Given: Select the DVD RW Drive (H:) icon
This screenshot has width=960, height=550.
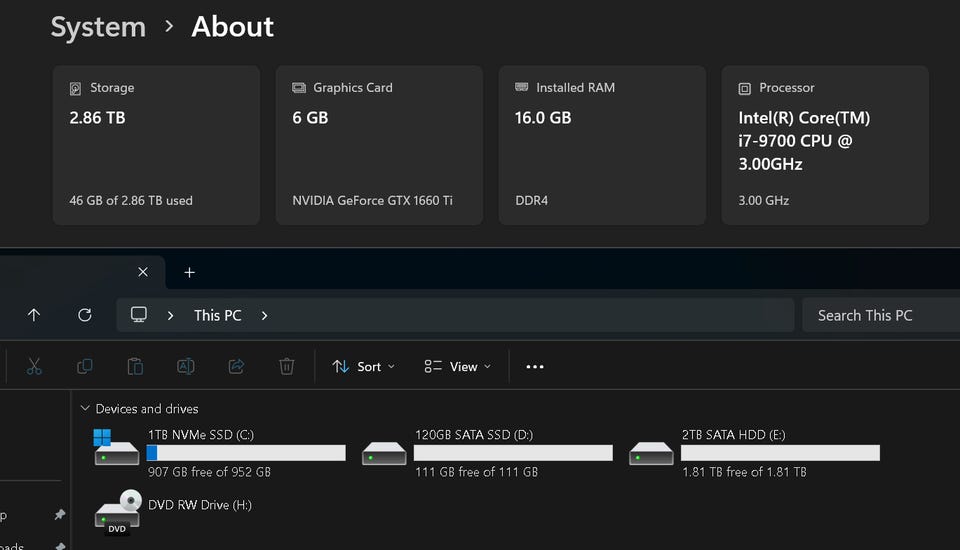Looking at the screenshot, I should coord(118,512).
